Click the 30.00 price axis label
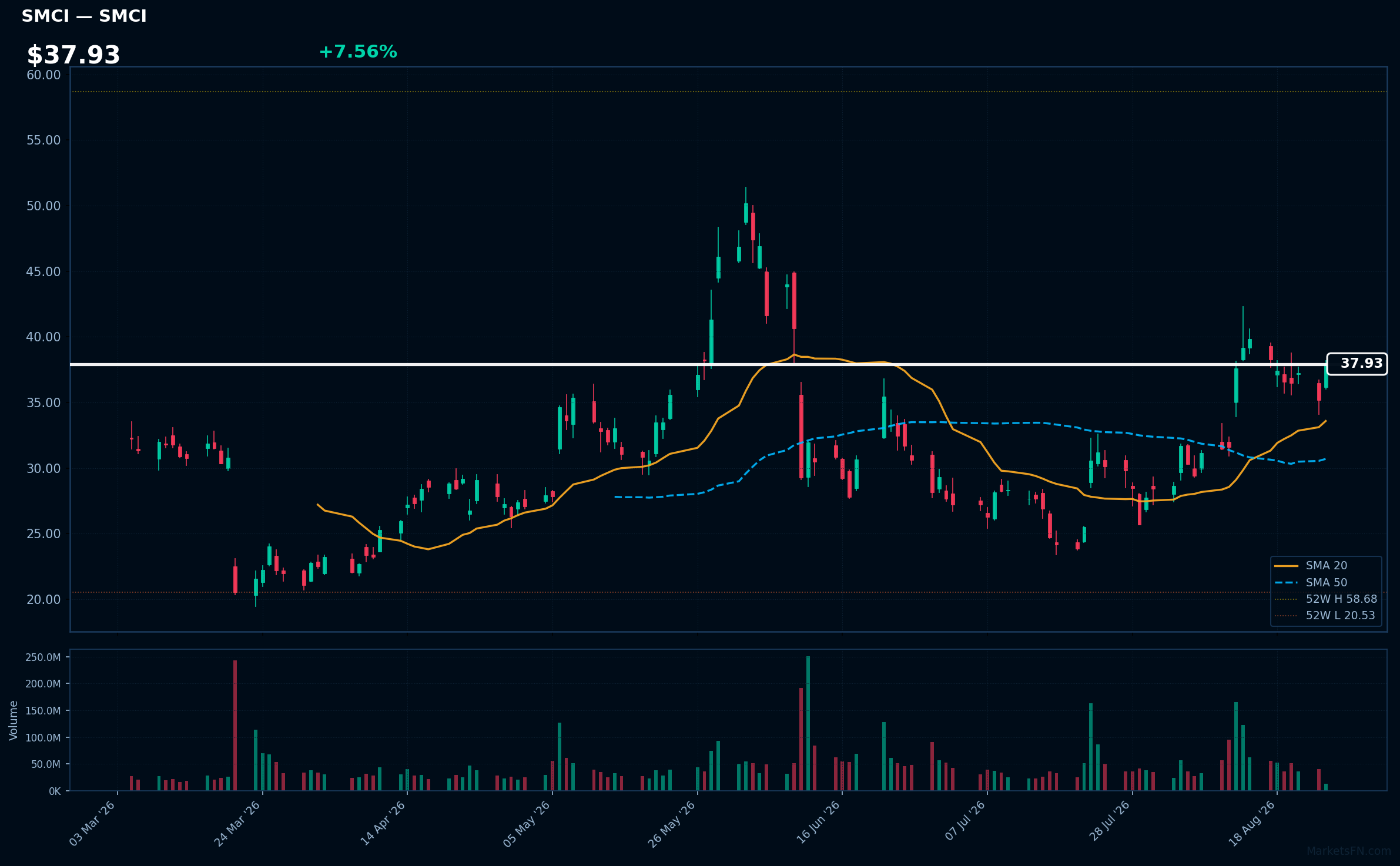The image size is (1400, 866). [43, 469]
